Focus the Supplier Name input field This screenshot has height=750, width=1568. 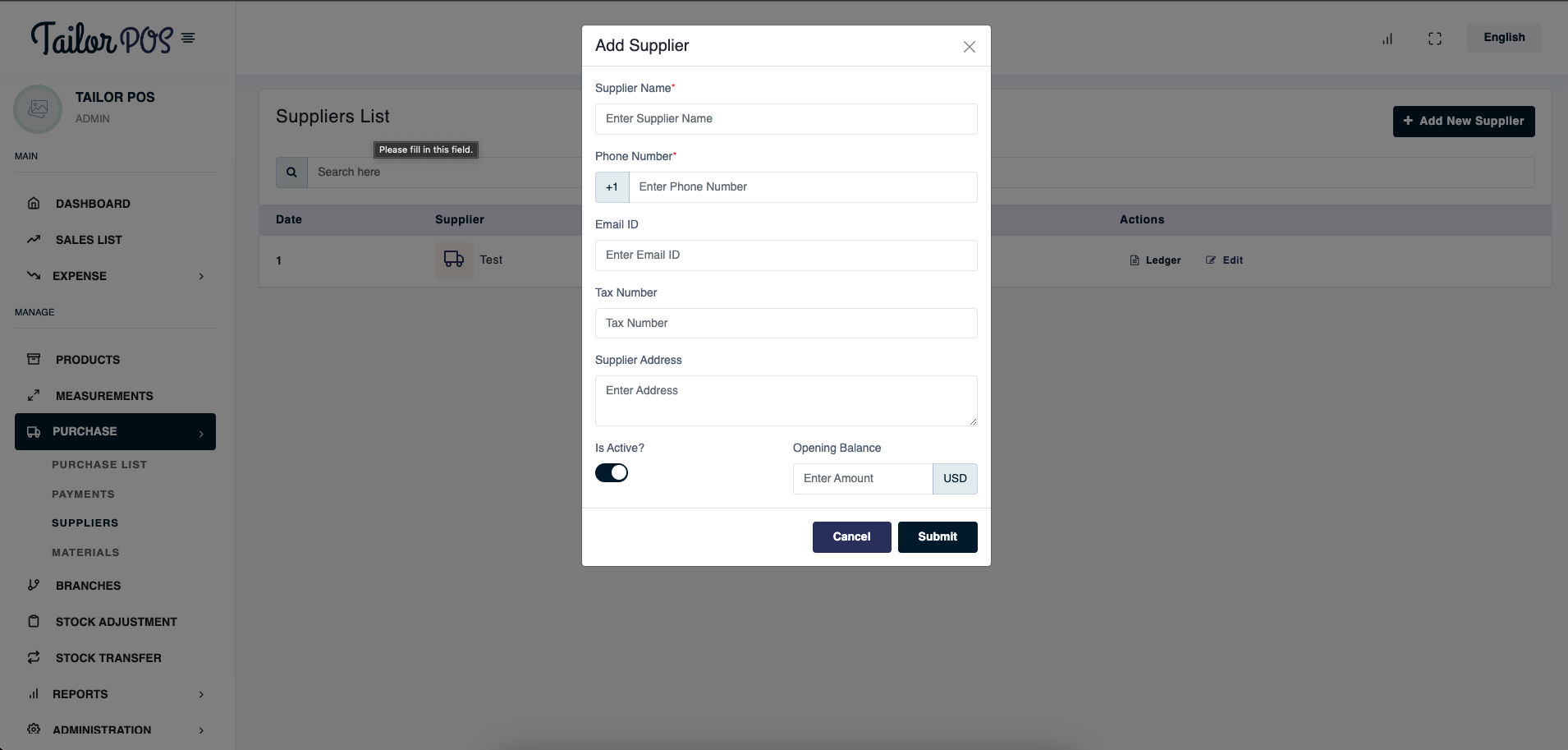[786, 119]
